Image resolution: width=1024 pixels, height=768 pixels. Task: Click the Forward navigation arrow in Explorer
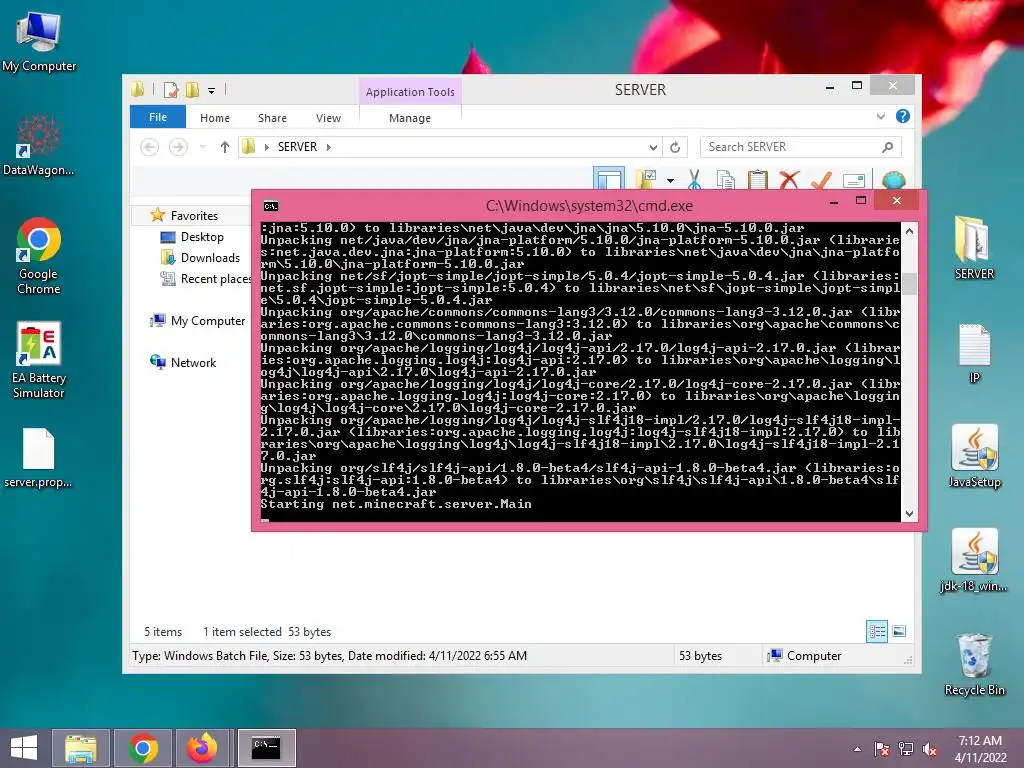tap(178, 147)
